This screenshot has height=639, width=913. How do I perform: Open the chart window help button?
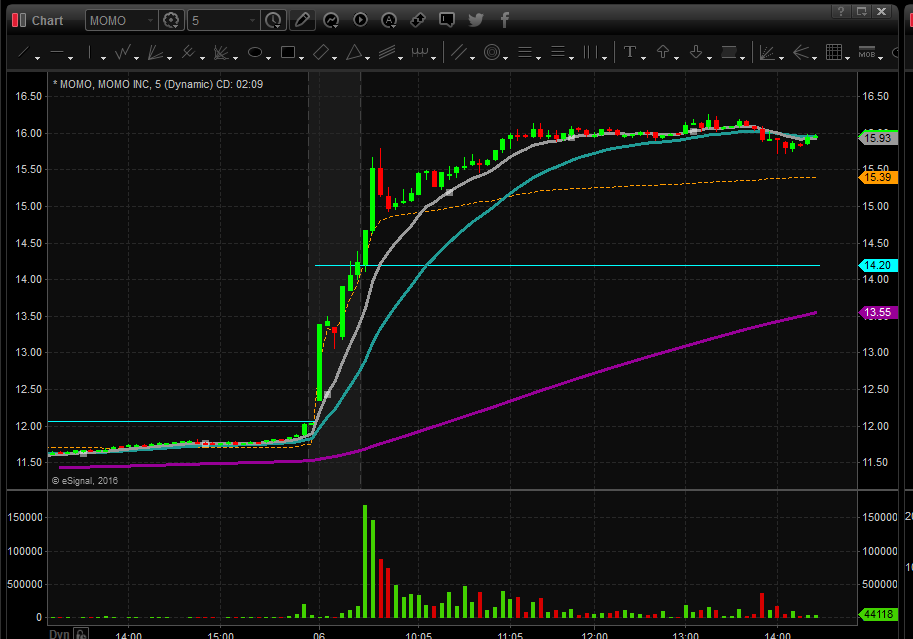[840, 12]
